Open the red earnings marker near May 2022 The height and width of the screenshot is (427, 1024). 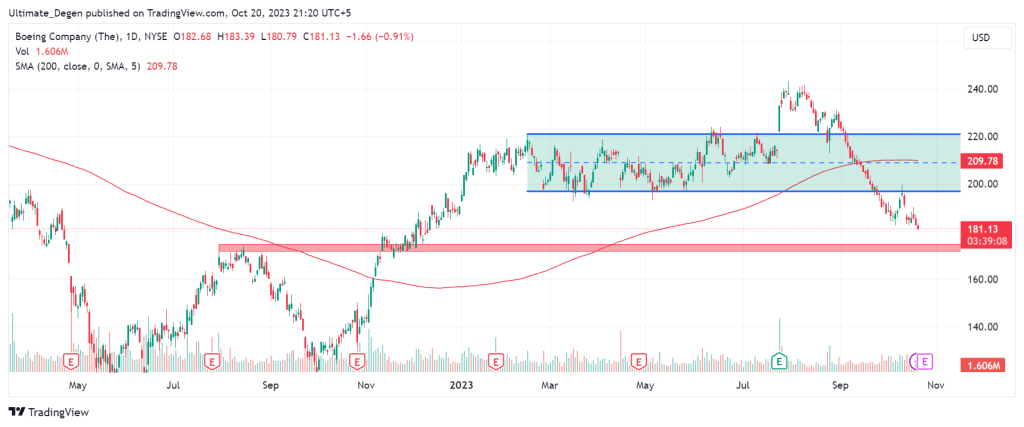(x=71, y=360)
